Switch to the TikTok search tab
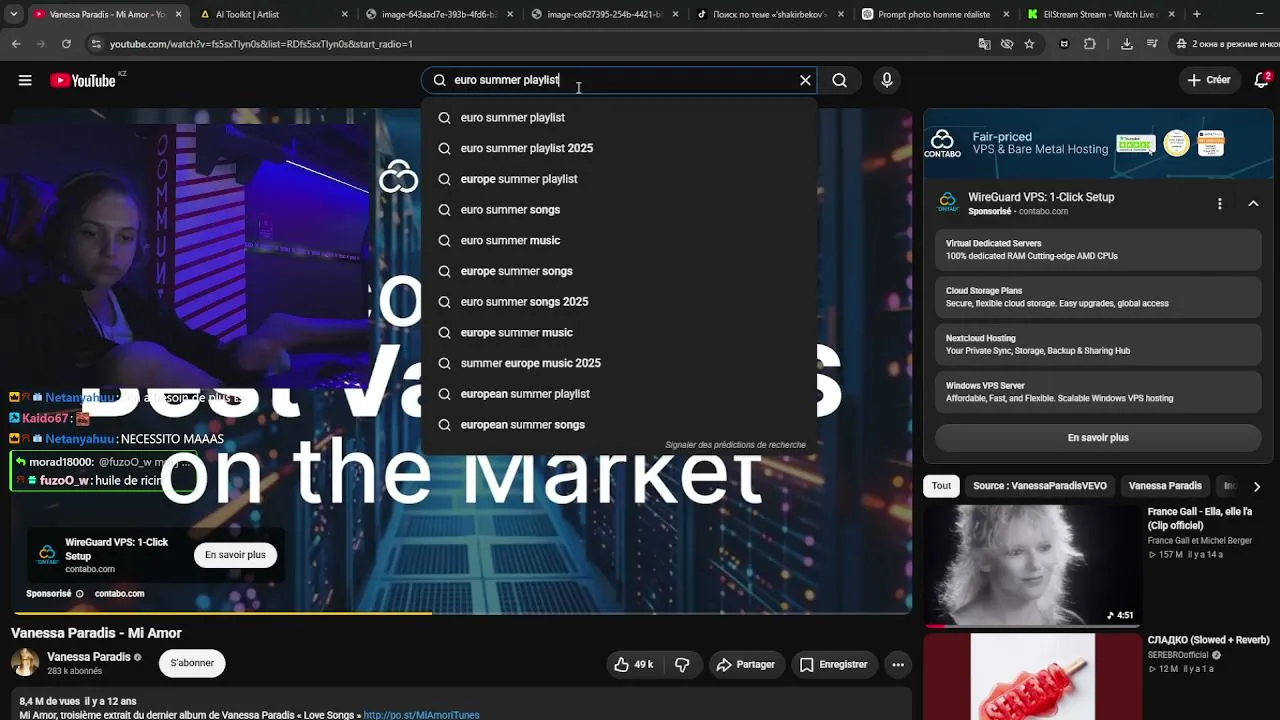1280x720 pixels. pyautogui.click(x=768, y=14)
